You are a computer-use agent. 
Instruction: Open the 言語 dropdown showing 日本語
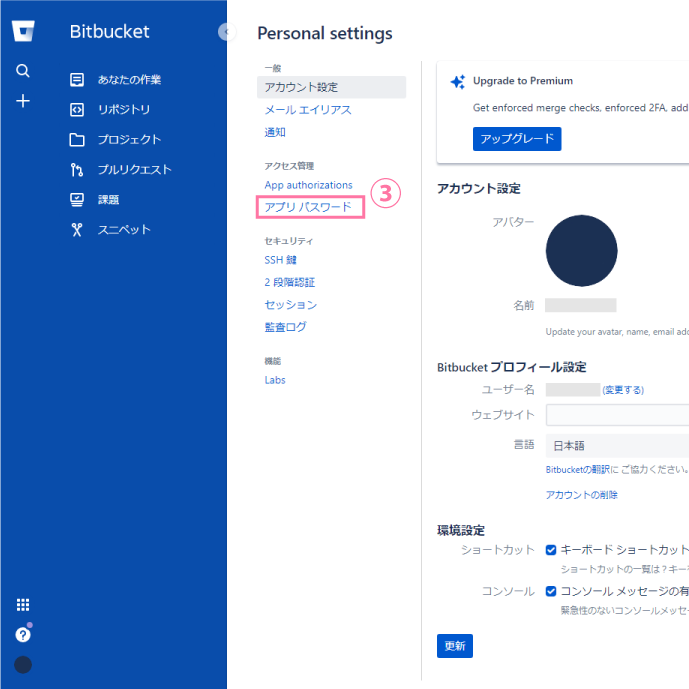pyautogui.click(x=617, y=446)
